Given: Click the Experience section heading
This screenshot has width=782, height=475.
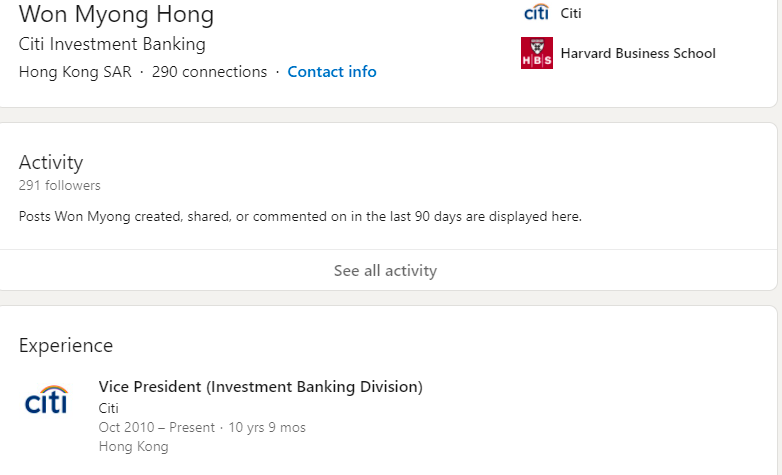Looking at the screenshot, I should pos(66,345).
